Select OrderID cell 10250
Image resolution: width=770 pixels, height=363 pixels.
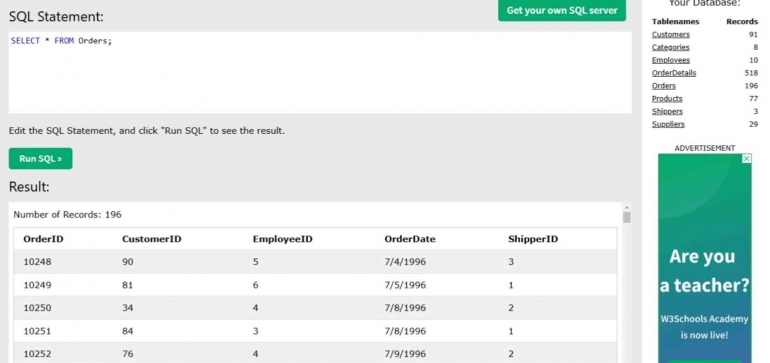37,308
